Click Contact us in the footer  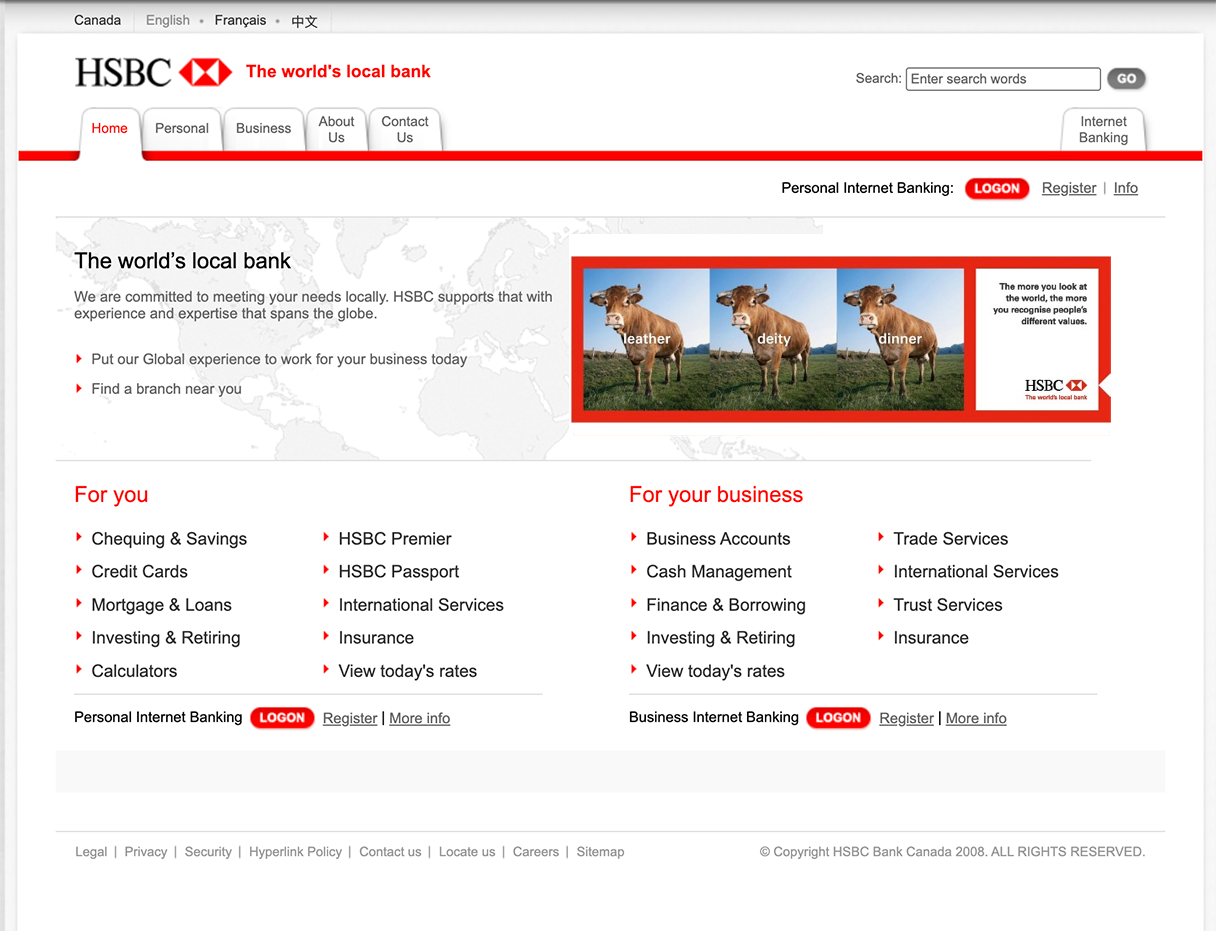coord(390,852)
